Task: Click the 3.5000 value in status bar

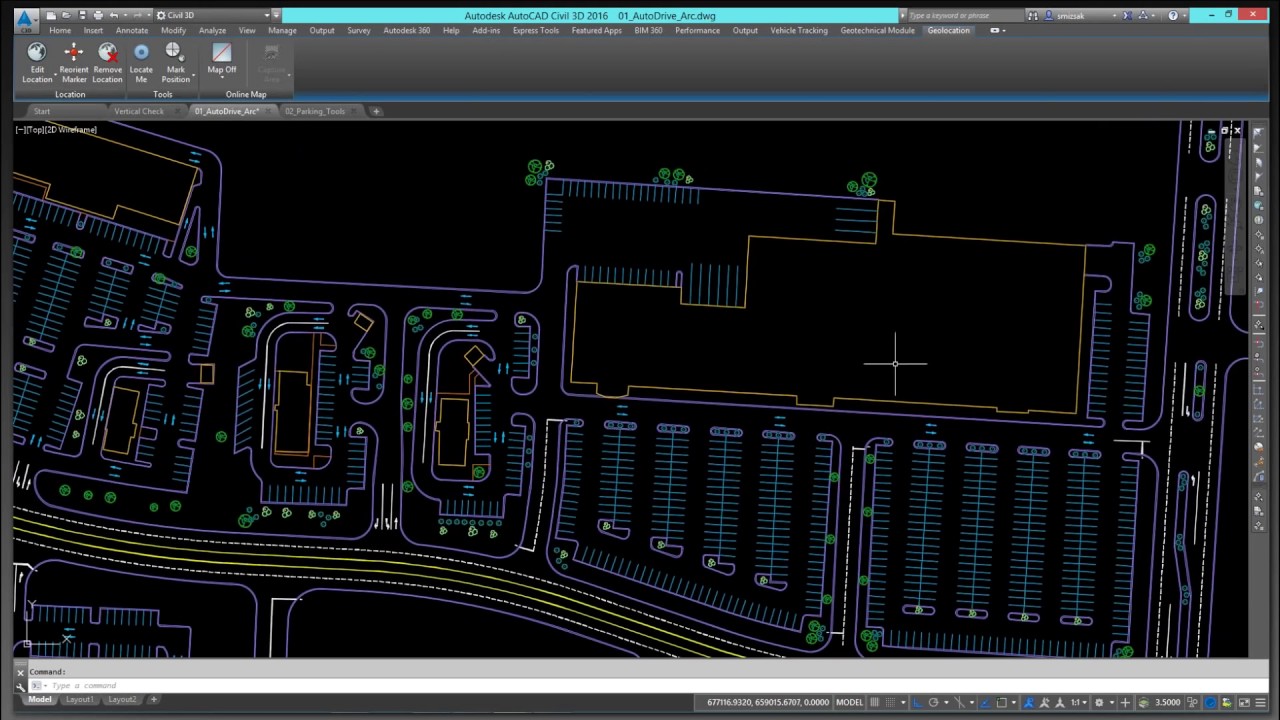Action: pyautogui.click(x=1167, y=702)
